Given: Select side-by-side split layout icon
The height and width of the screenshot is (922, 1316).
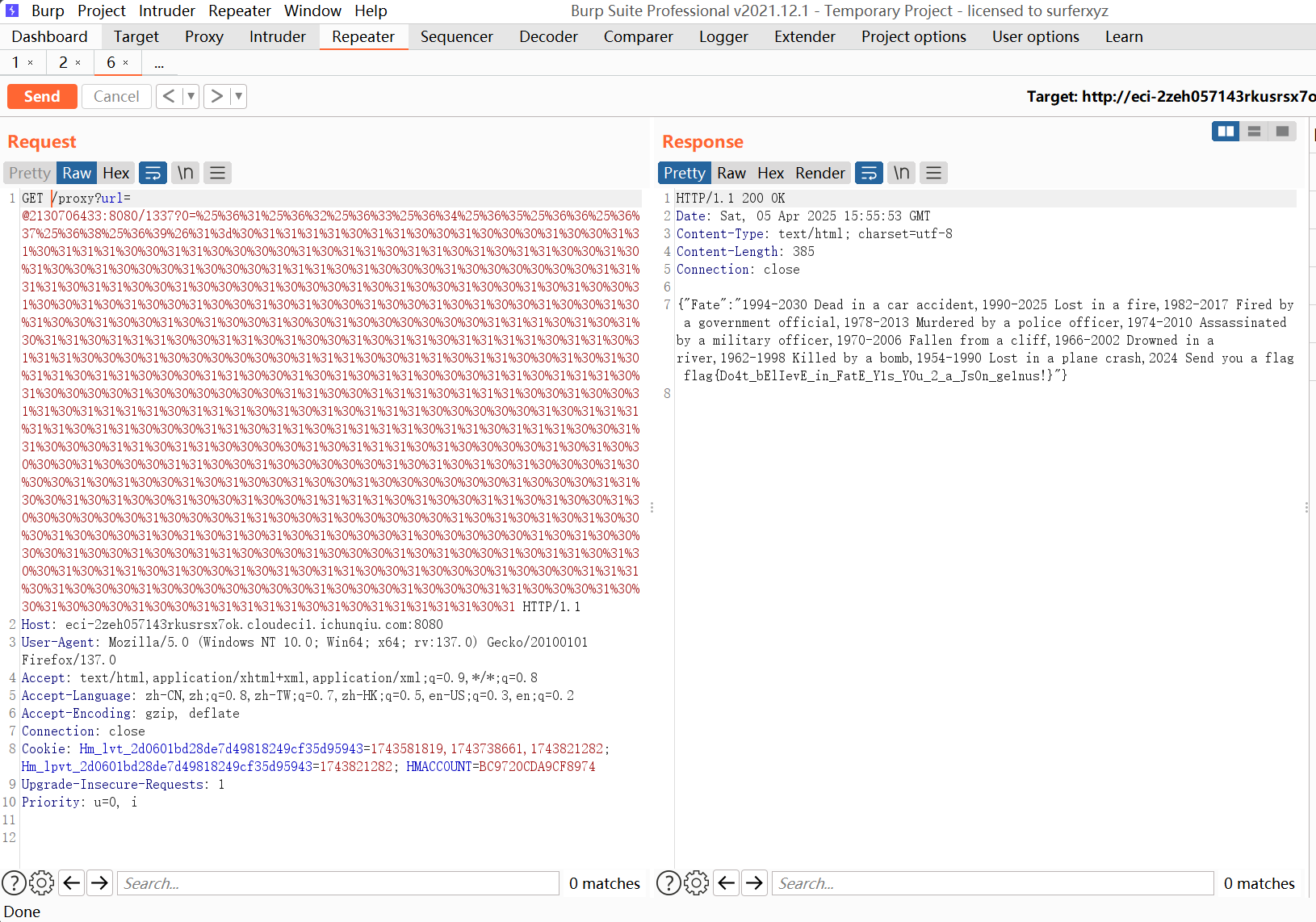Looking at the screenshot, I should (1226, 132).
